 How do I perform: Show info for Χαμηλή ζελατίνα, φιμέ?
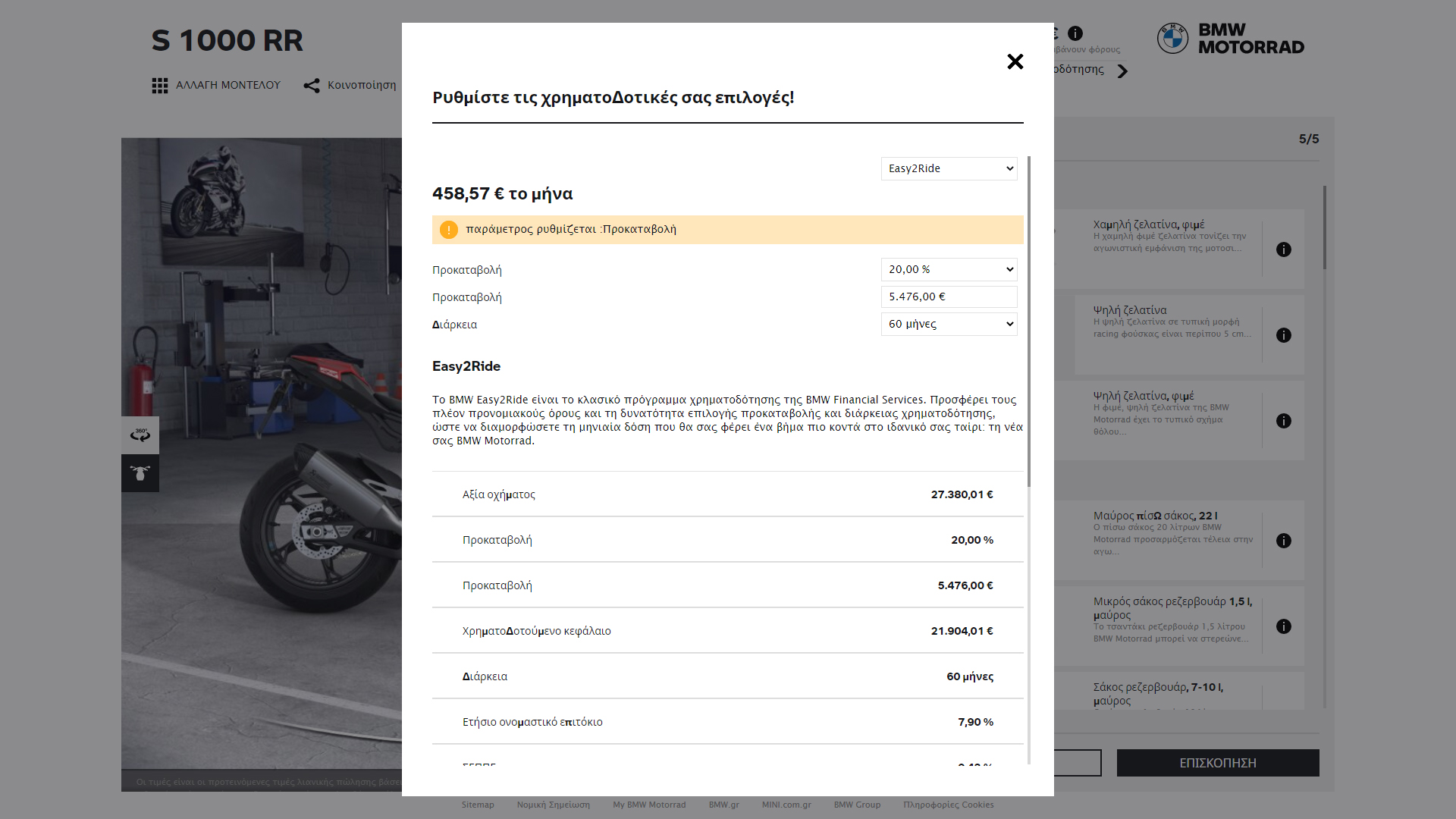[1284, 249]
